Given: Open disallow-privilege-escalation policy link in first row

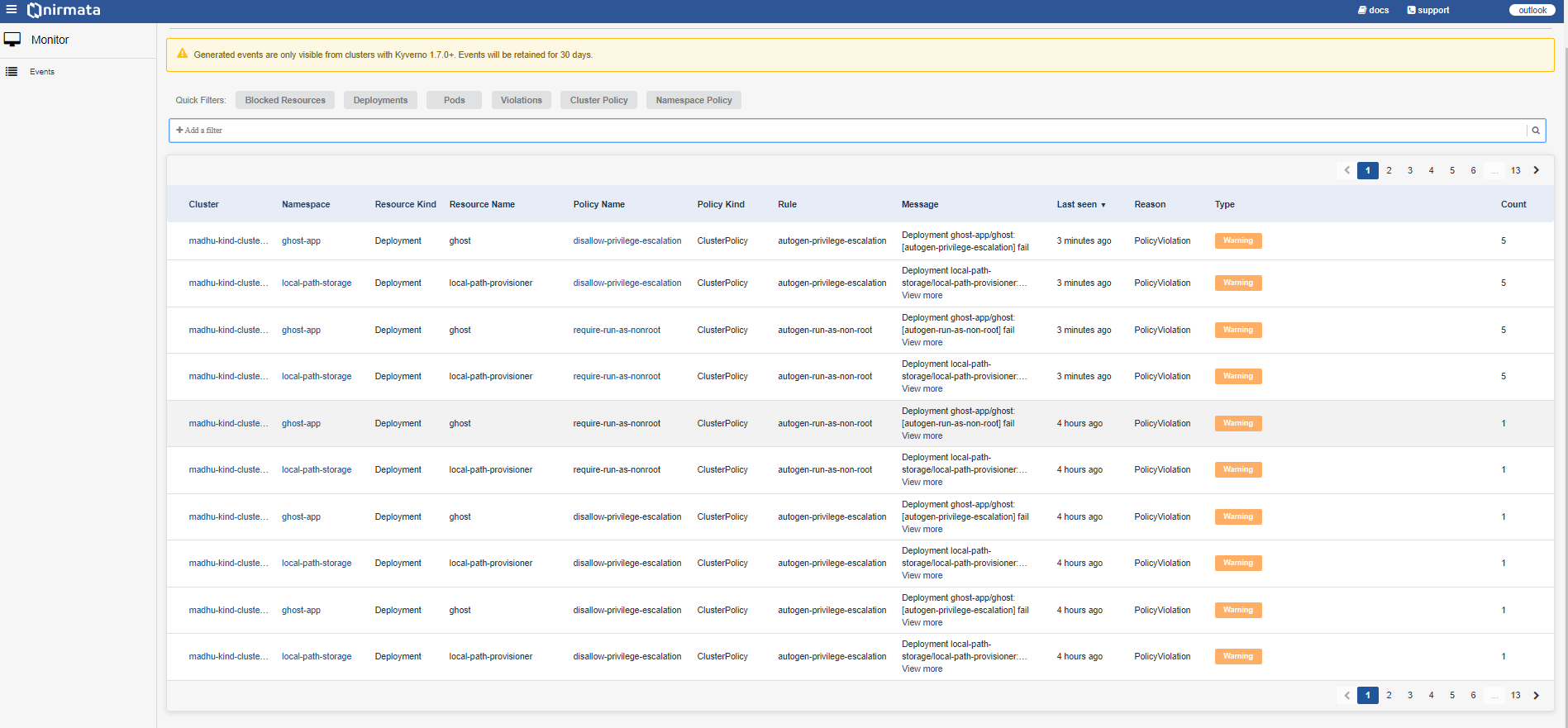Looking at the screenshot, I should pos(627,241).
